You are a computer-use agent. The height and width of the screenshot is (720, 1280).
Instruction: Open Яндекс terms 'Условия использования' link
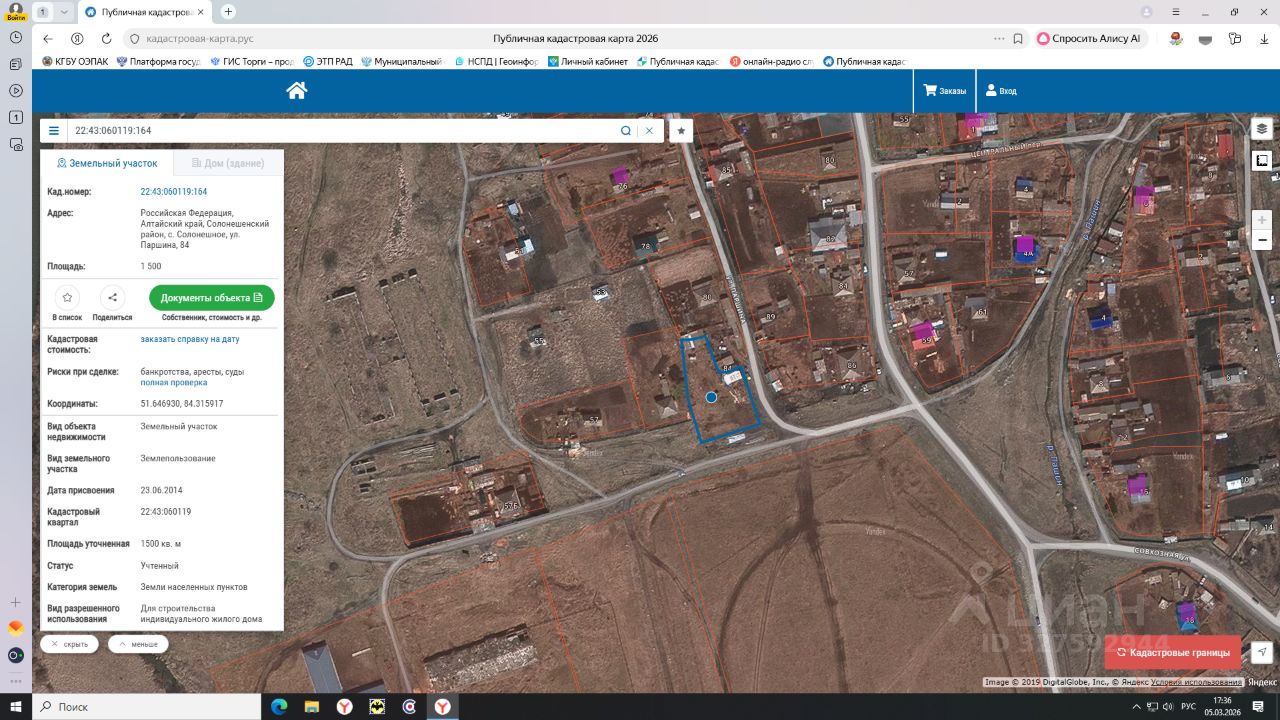coord(1197,683)
